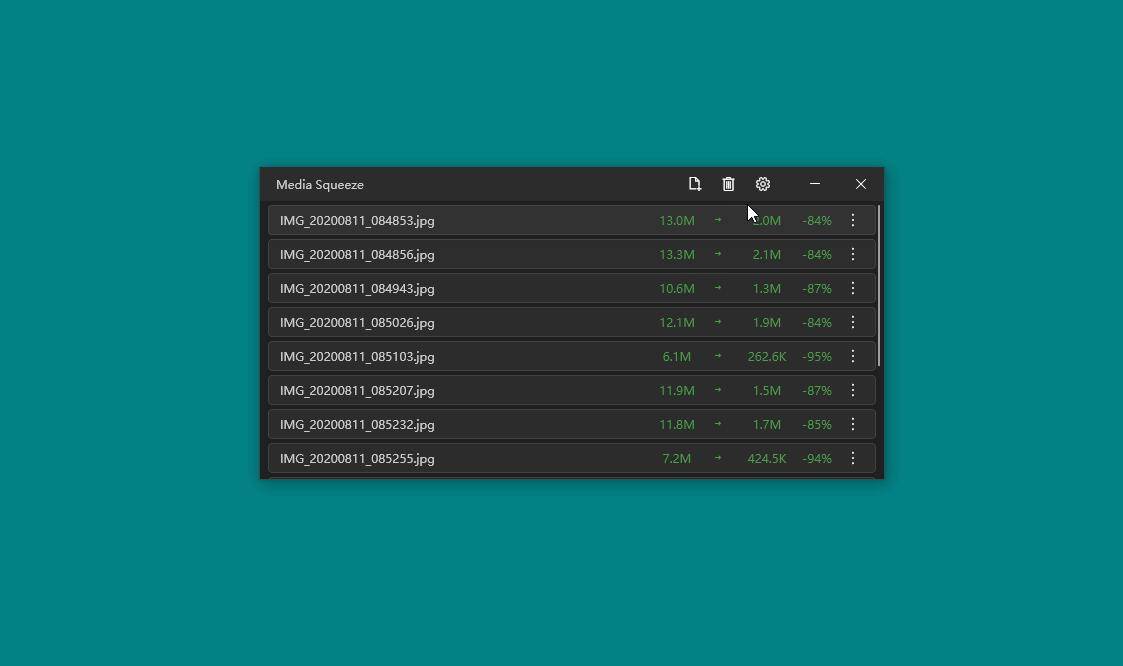
Task: Minimize the Media Squeeze window
Action: tap(815, 184)
